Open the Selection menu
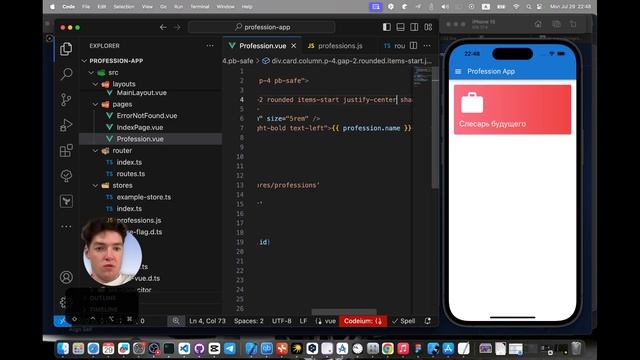The image size is (640, 360). [x=124, y=7]
